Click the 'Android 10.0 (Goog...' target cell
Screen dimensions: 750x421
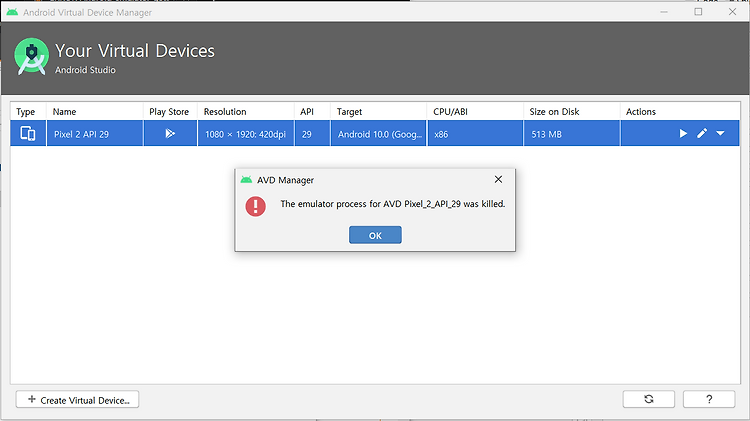pyautogui.click(x=378, y=133)
